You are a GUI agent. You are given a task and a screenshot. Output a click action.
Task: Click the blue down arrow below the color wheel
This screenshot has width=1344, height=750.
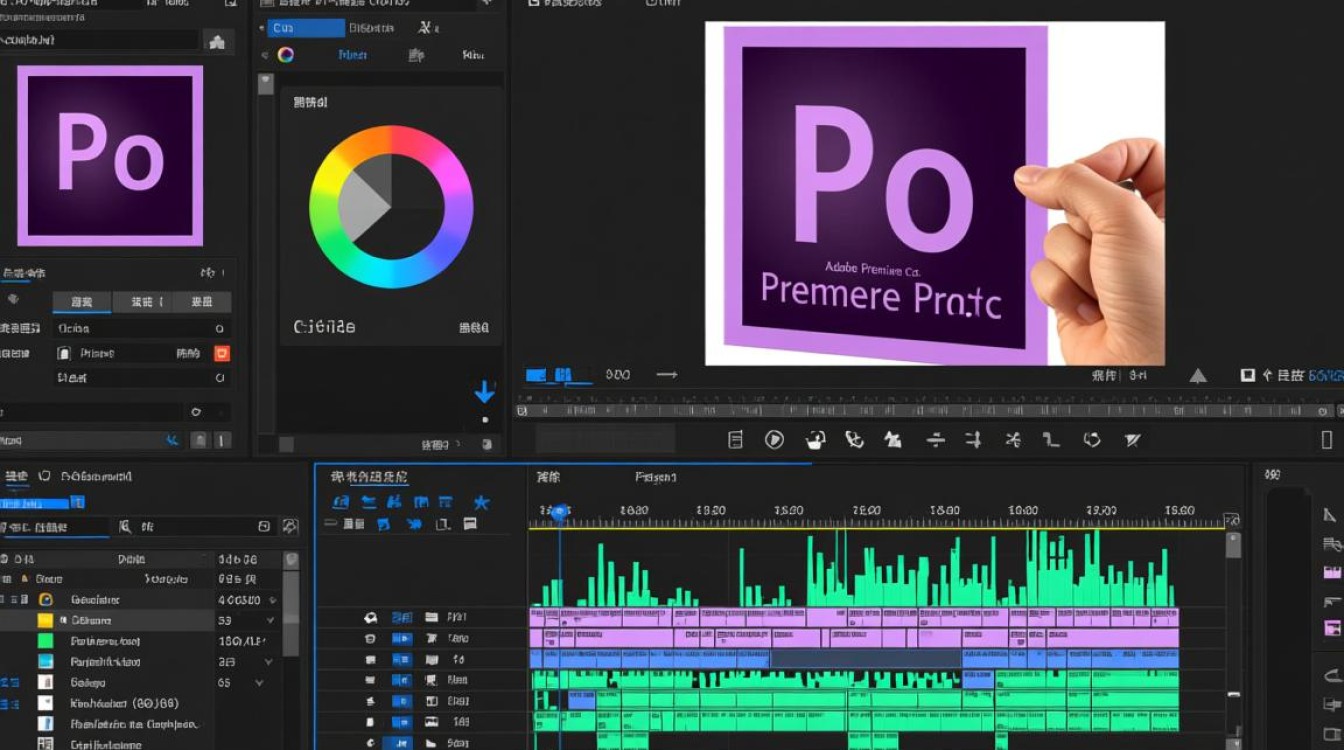tap(485, 391)
